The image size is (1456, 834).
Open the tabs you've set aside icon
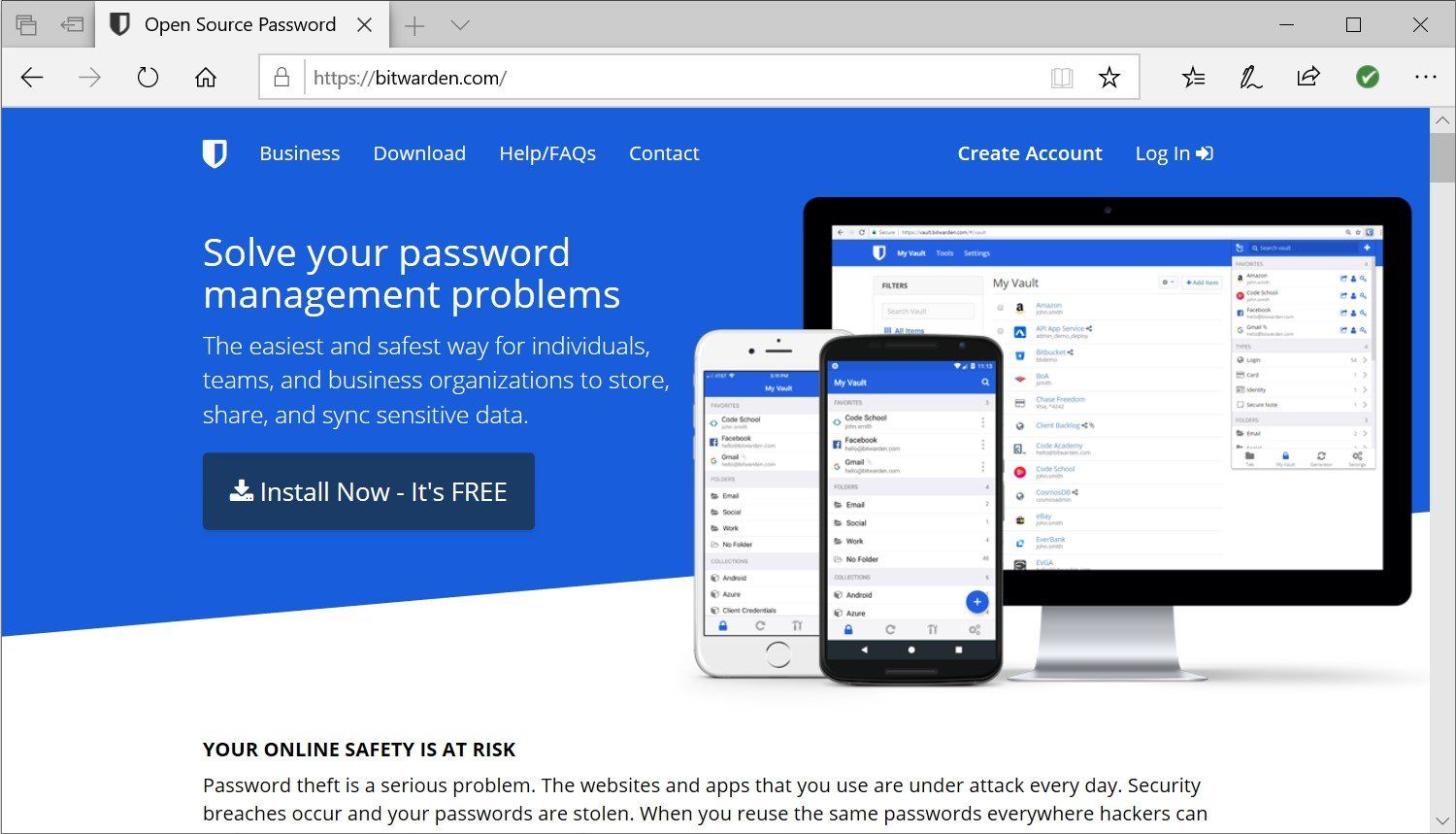[27, 25]
